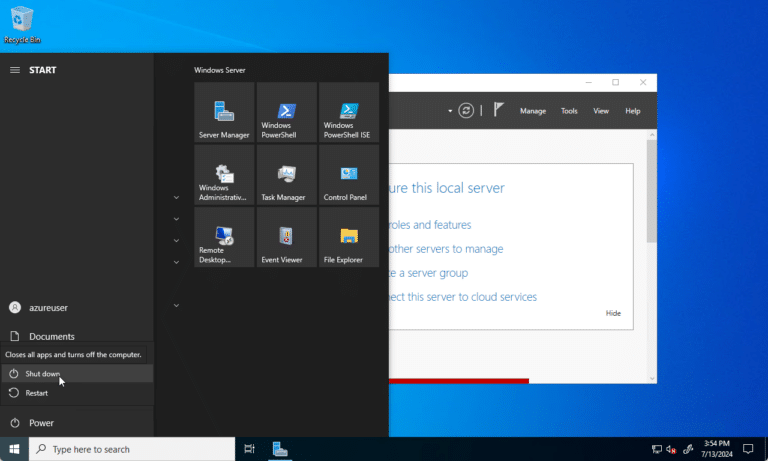Open the Server Manager tile
Viewport: 768px width, 461px height.
click(x=224, y=112)
